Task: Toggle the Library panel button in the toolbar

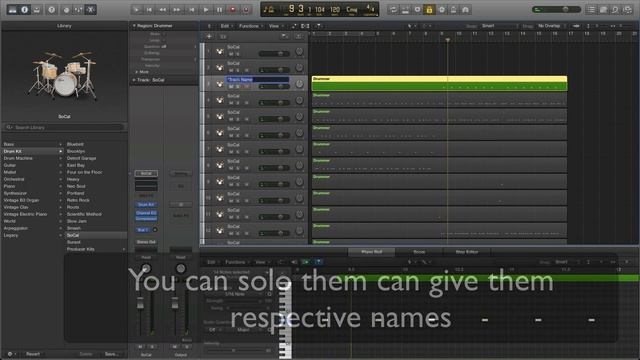Action: 13,9
